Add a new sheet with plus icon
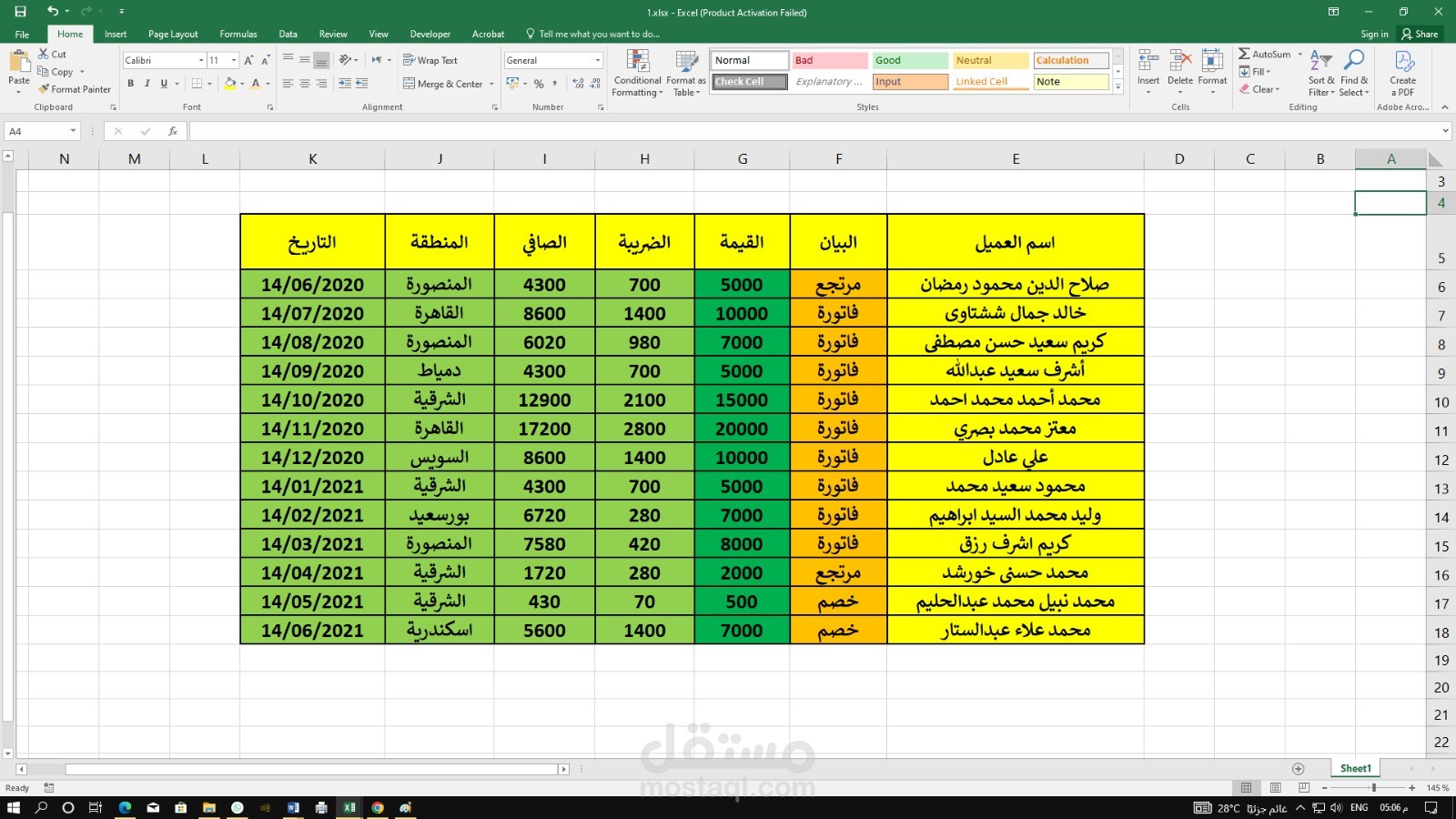 click(1299, 769)
